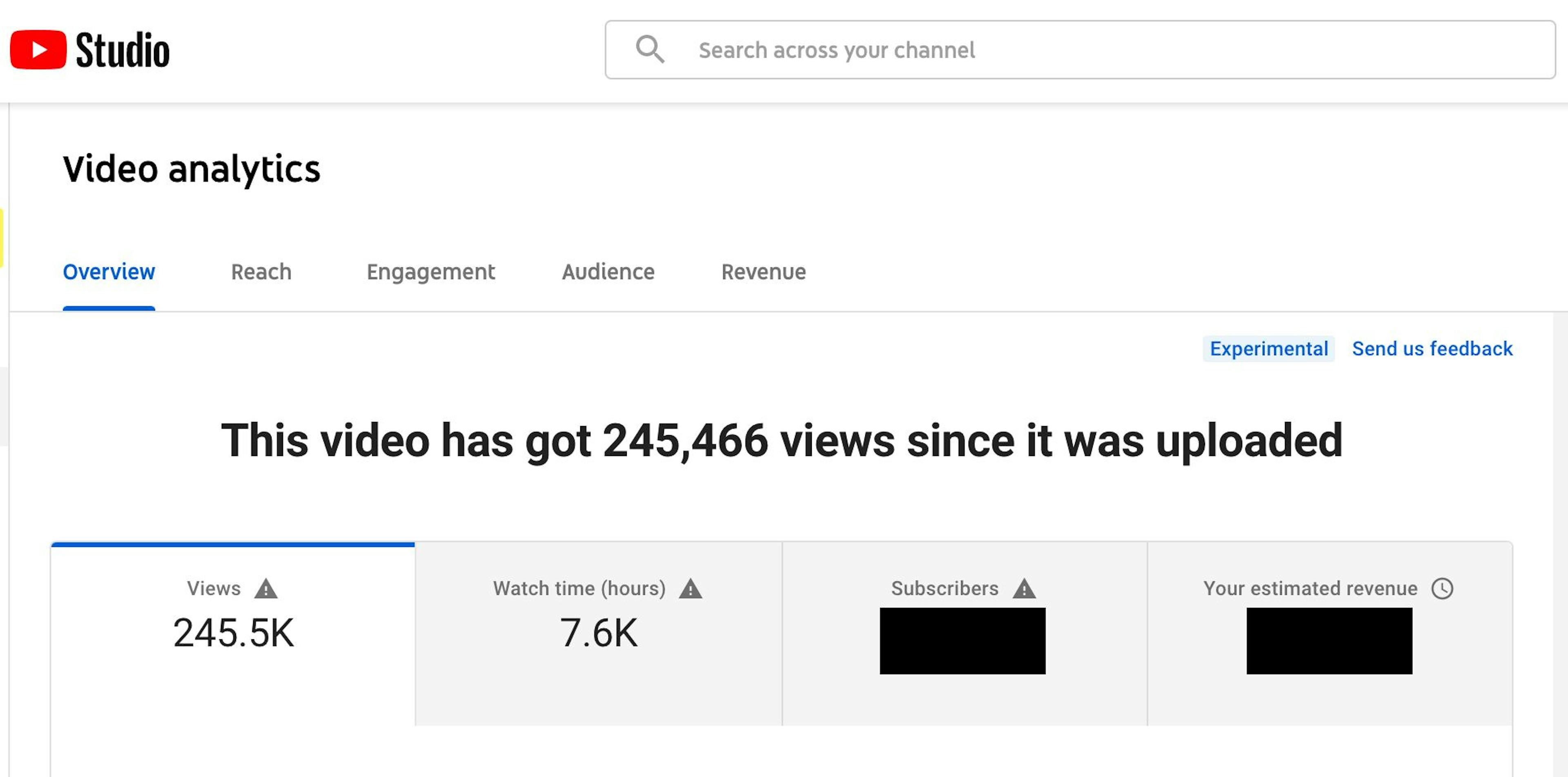Select the Subscribers metric card

click(x=964, y=633)
